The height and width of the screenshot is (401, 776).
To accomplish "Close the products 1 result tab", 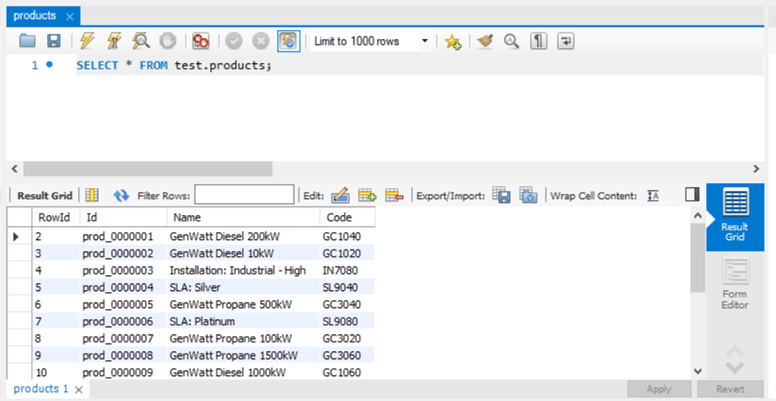I will pyautogui.click(x=79, y=390).
